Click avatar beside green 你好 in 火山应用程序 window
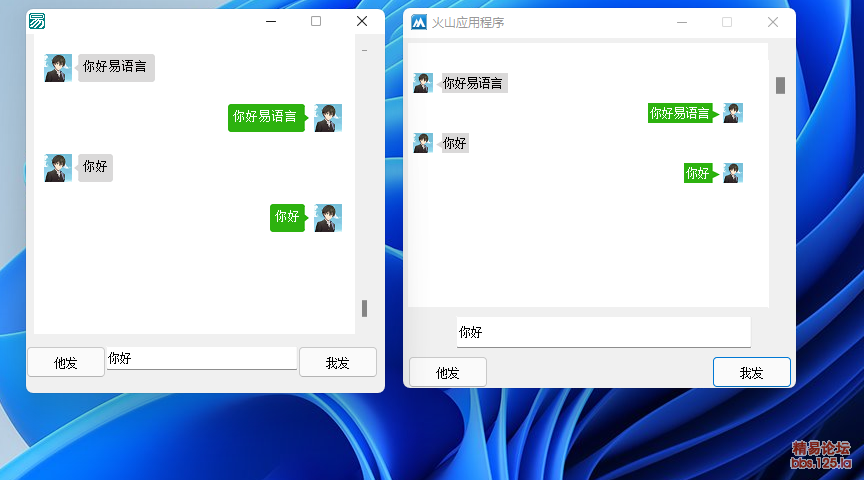Image resolution: width=864 pixels, height=480 pixels. 733,173
